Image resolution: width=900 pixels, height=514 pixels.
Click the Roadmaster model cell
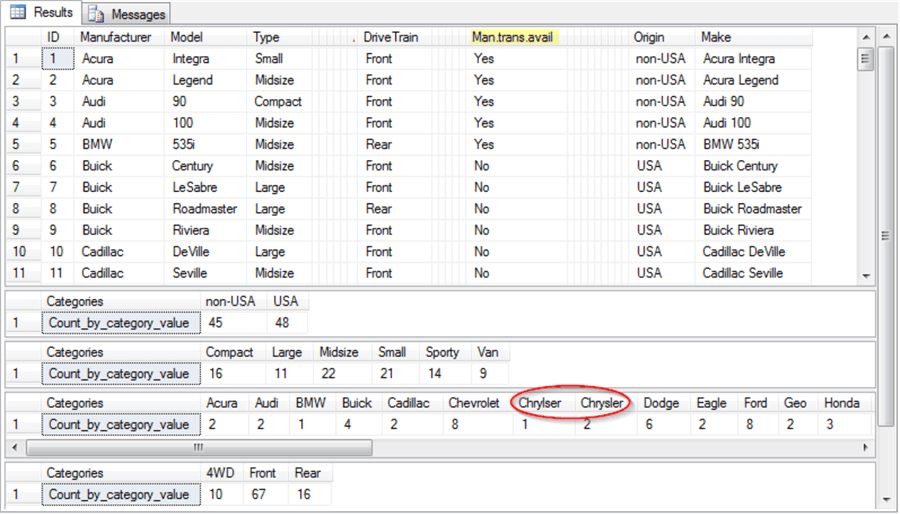[x=207, y=209]
